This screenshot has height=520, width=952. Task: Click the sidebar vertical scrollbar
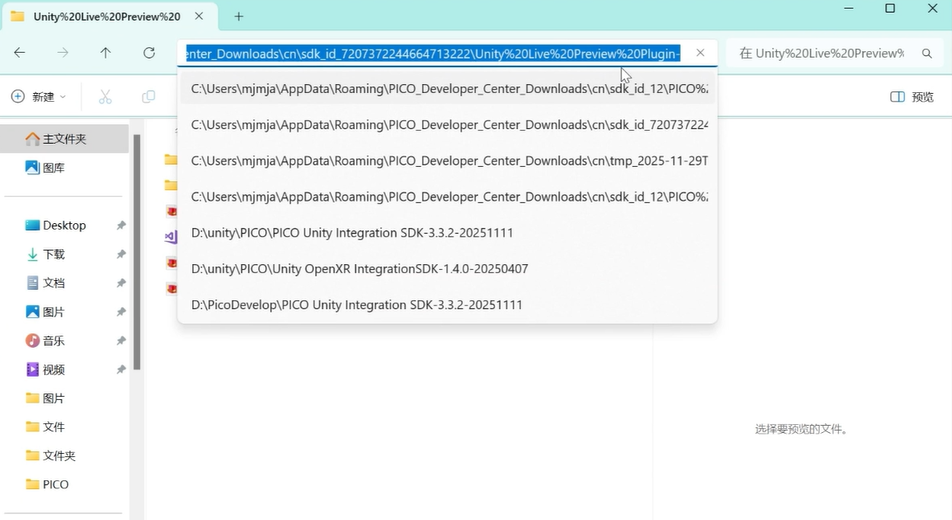[137, 252]
